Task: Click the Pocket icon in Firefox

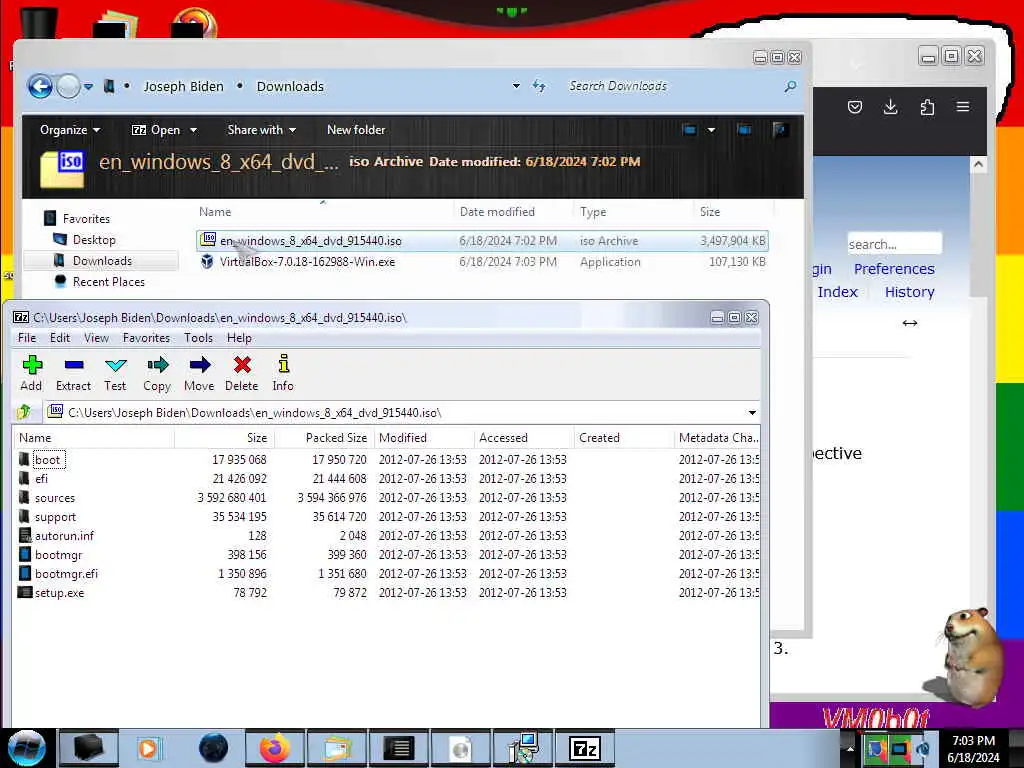Action: tap(855, 107)
